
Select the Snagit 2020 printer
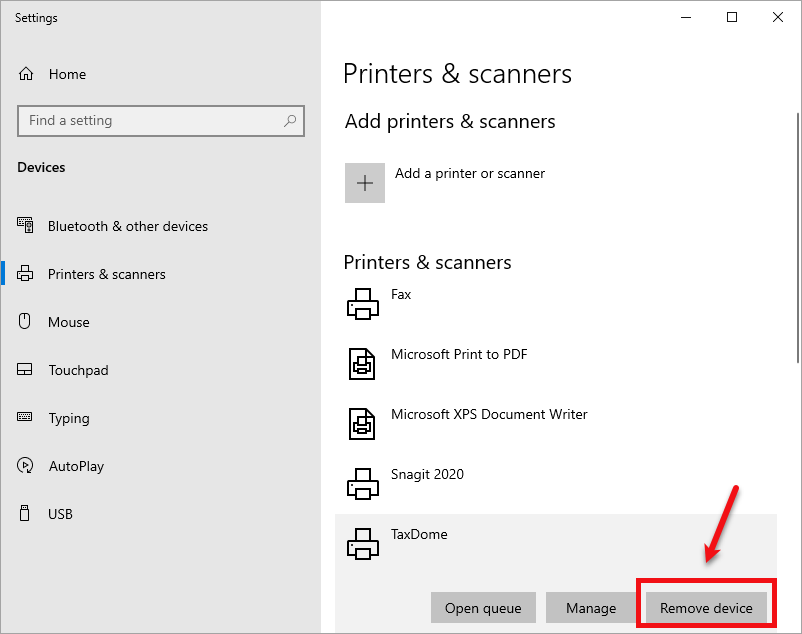point(427,474)
